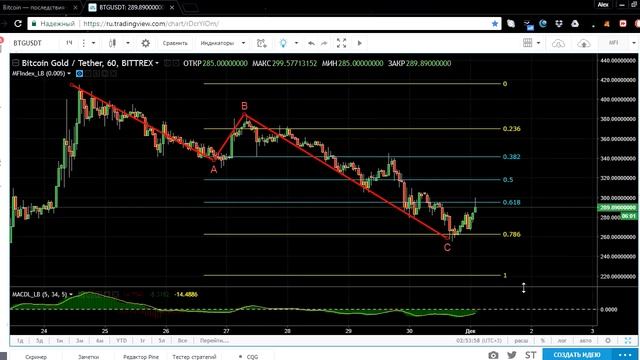Open interval dropdown arrow next to 1Ч
Image resolution: width=640 pixels, height=360 pixels.
pyautogui.click(x=93, y=43)
